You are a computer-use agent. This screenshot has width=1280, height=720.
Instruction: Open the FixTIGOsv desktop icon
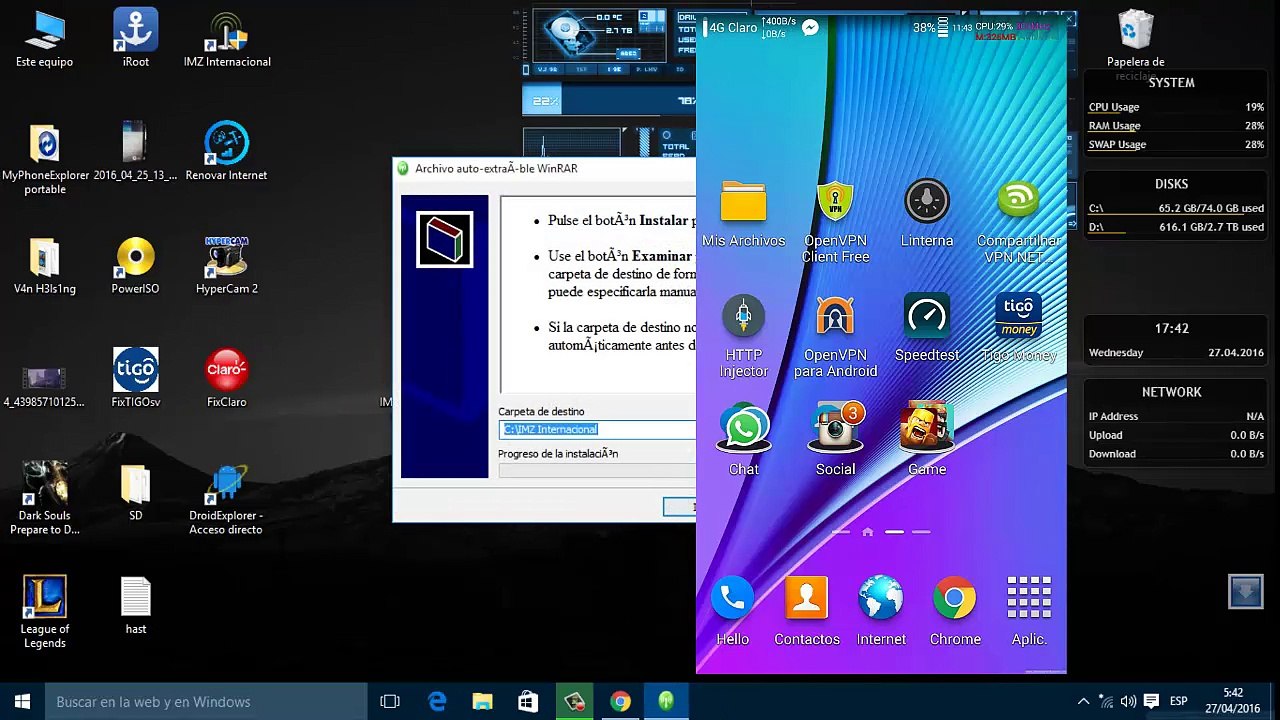click(135, 378)
